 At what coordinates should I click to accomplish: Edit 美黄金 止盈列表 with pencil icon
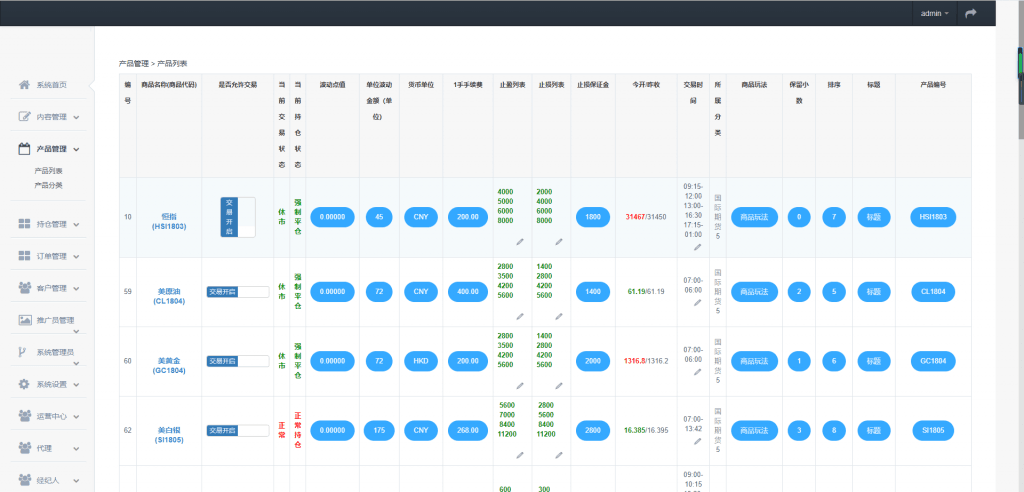pos(520,386)
